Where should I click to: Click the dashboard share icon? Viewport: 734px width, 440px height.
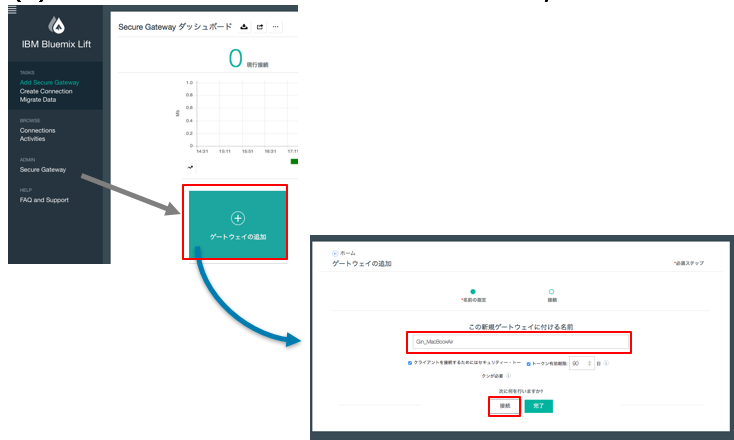click(x=260, y=27)
